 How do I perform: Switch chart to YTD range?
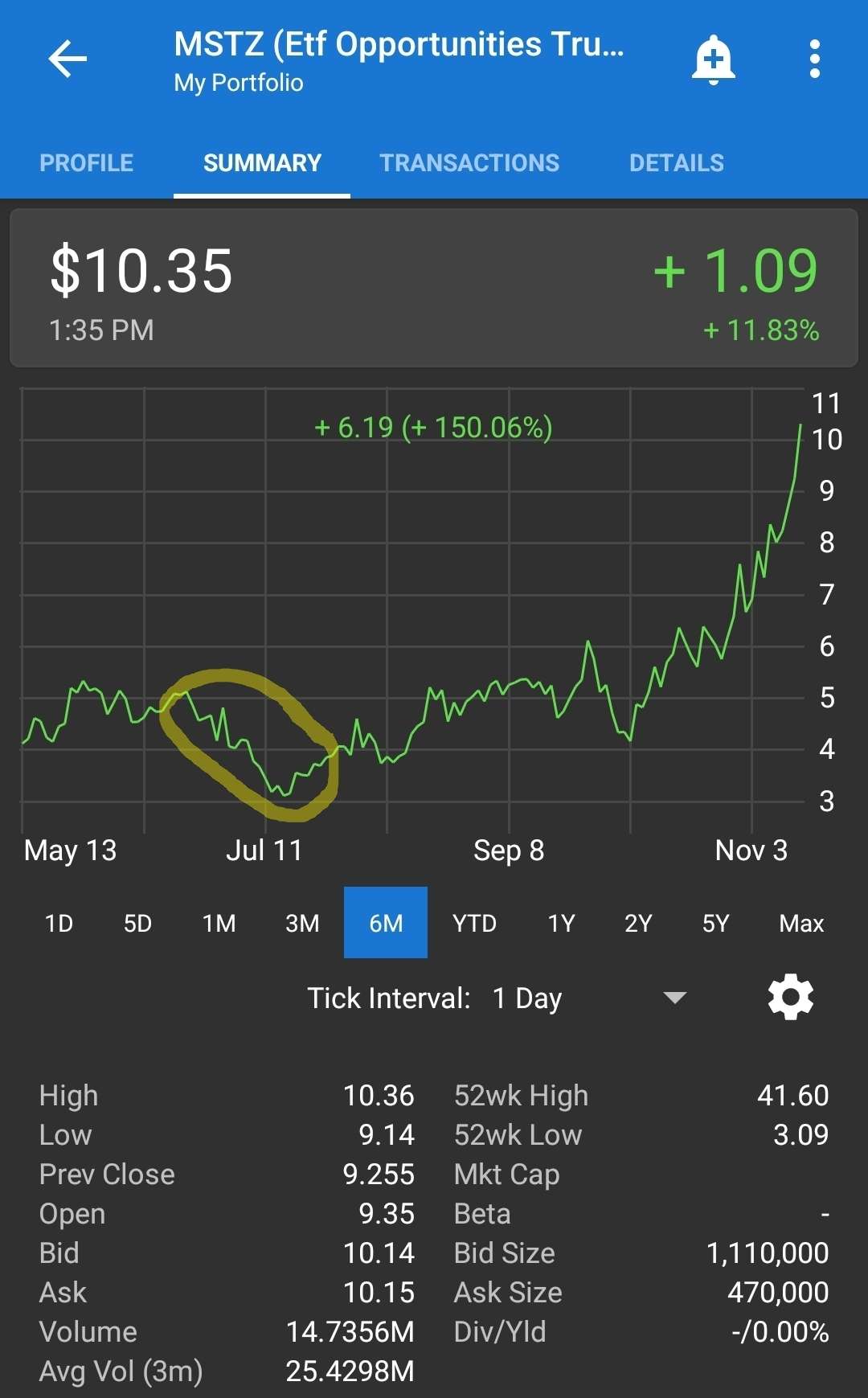point(474,923)
